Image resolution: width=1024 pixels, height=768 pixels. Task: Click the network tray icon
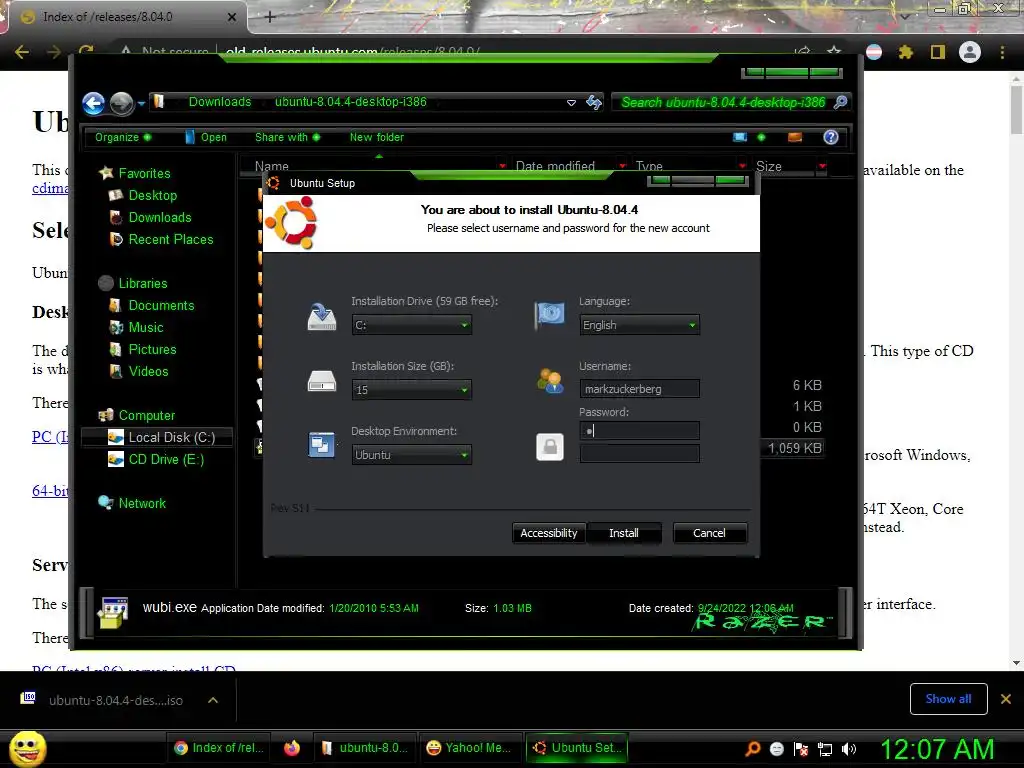[x=825, y=749]
